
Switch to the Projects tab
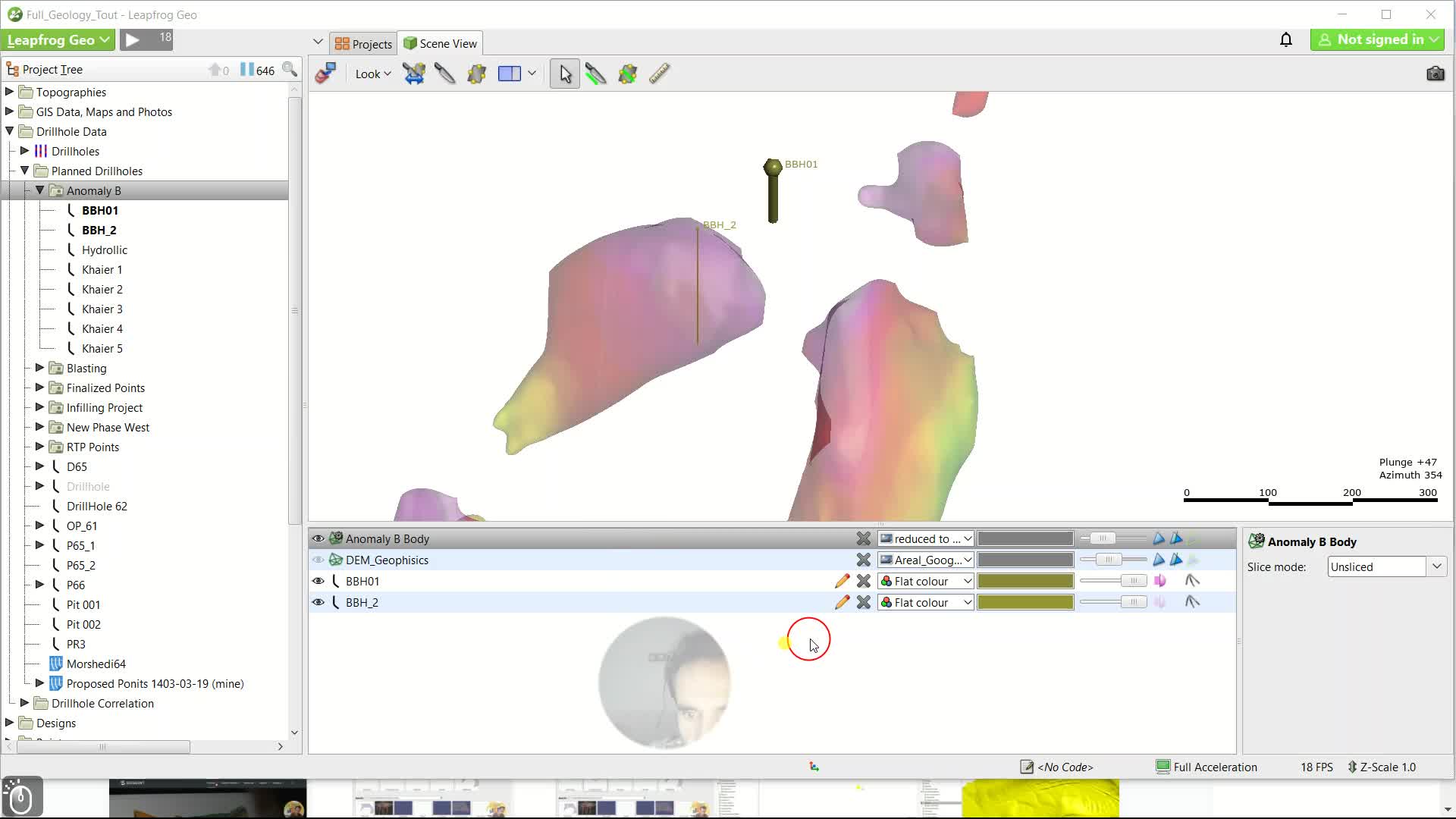[x=364, y=43]
